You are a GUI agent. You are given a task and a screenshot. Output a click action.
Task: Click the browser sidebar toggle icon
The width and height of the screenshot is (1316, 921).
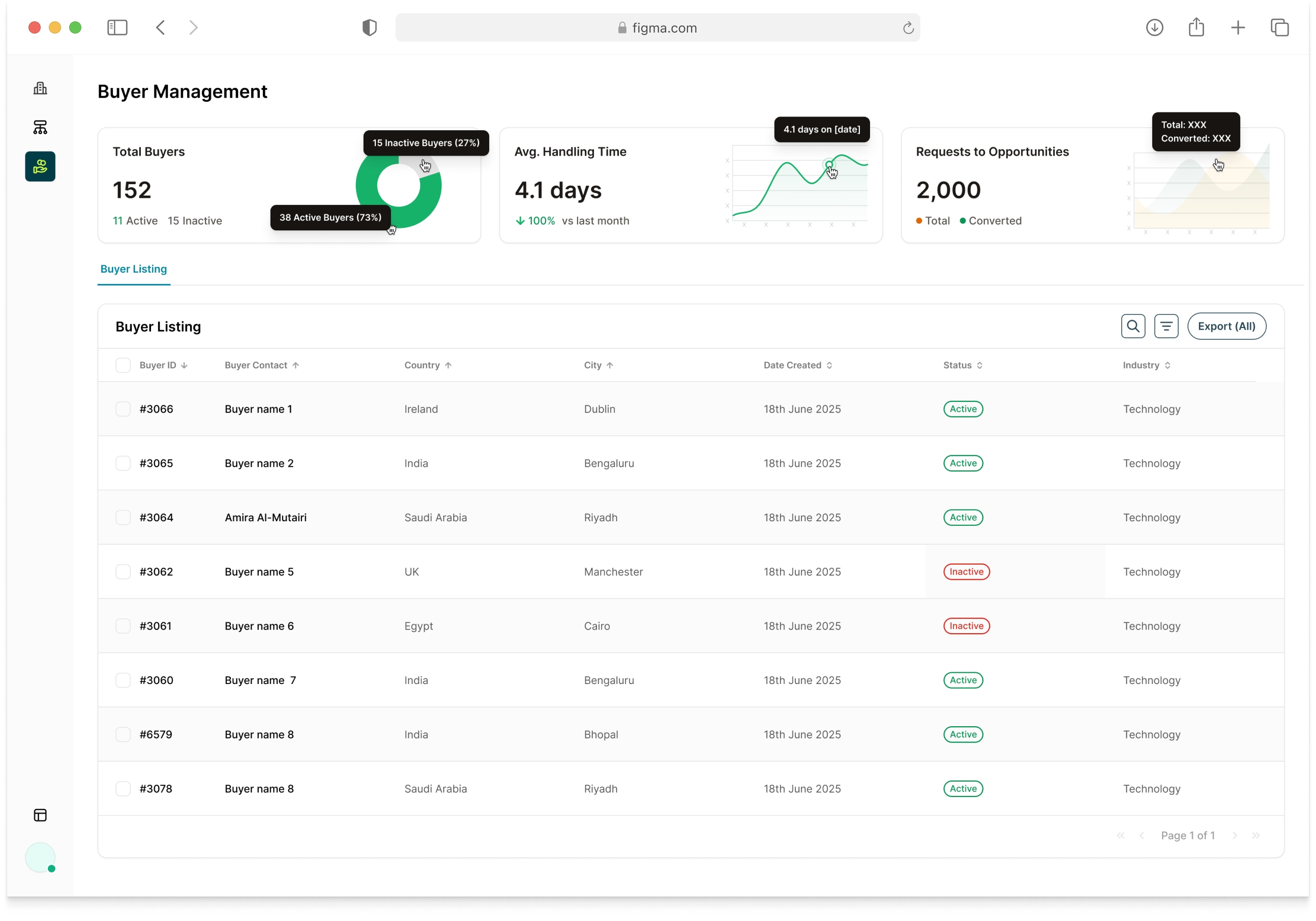point(117,27)
